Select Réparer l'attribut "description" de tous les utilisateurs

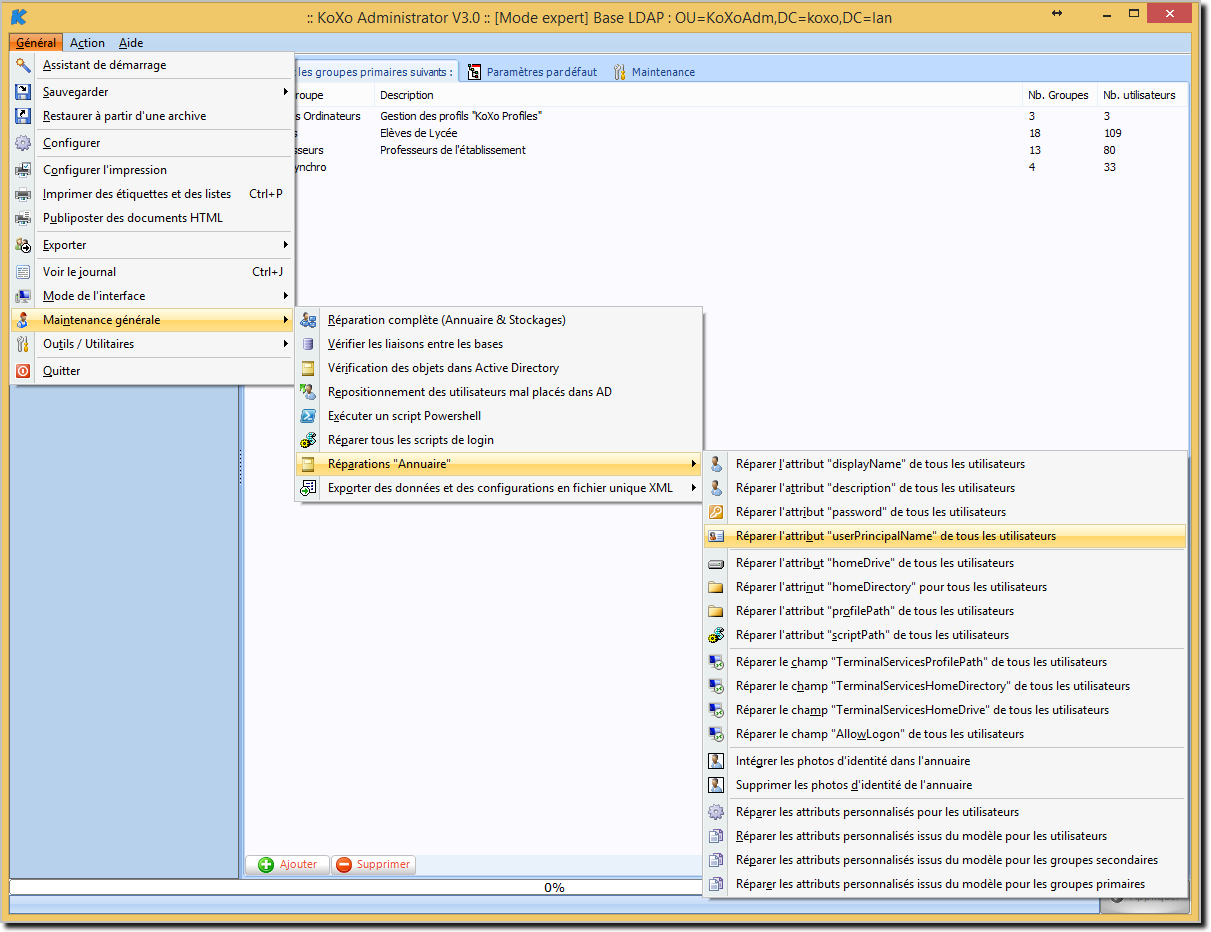pos(945,488)
